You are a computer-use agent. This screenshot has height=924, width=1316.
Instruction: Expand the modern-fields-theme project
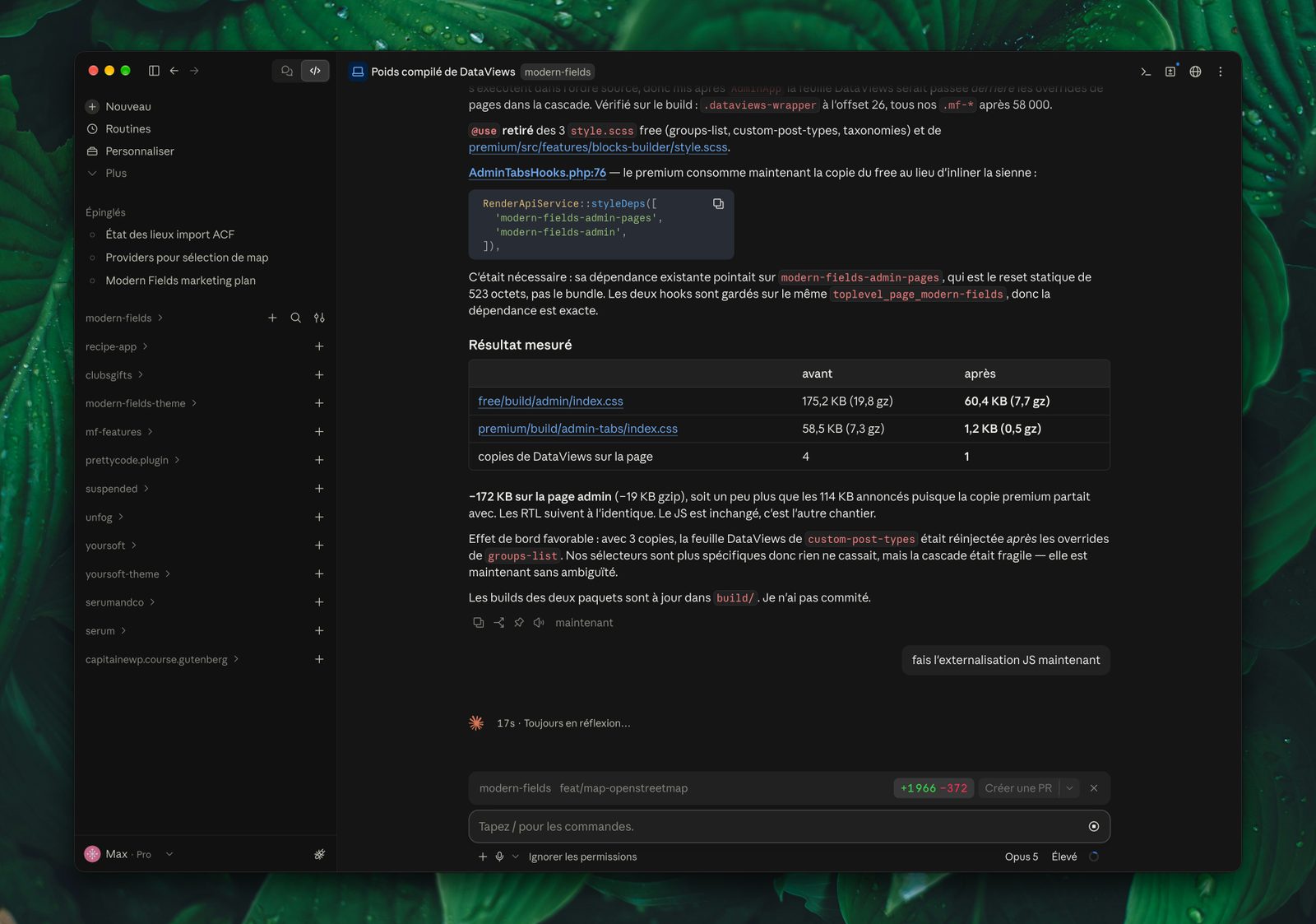(141, 403)
